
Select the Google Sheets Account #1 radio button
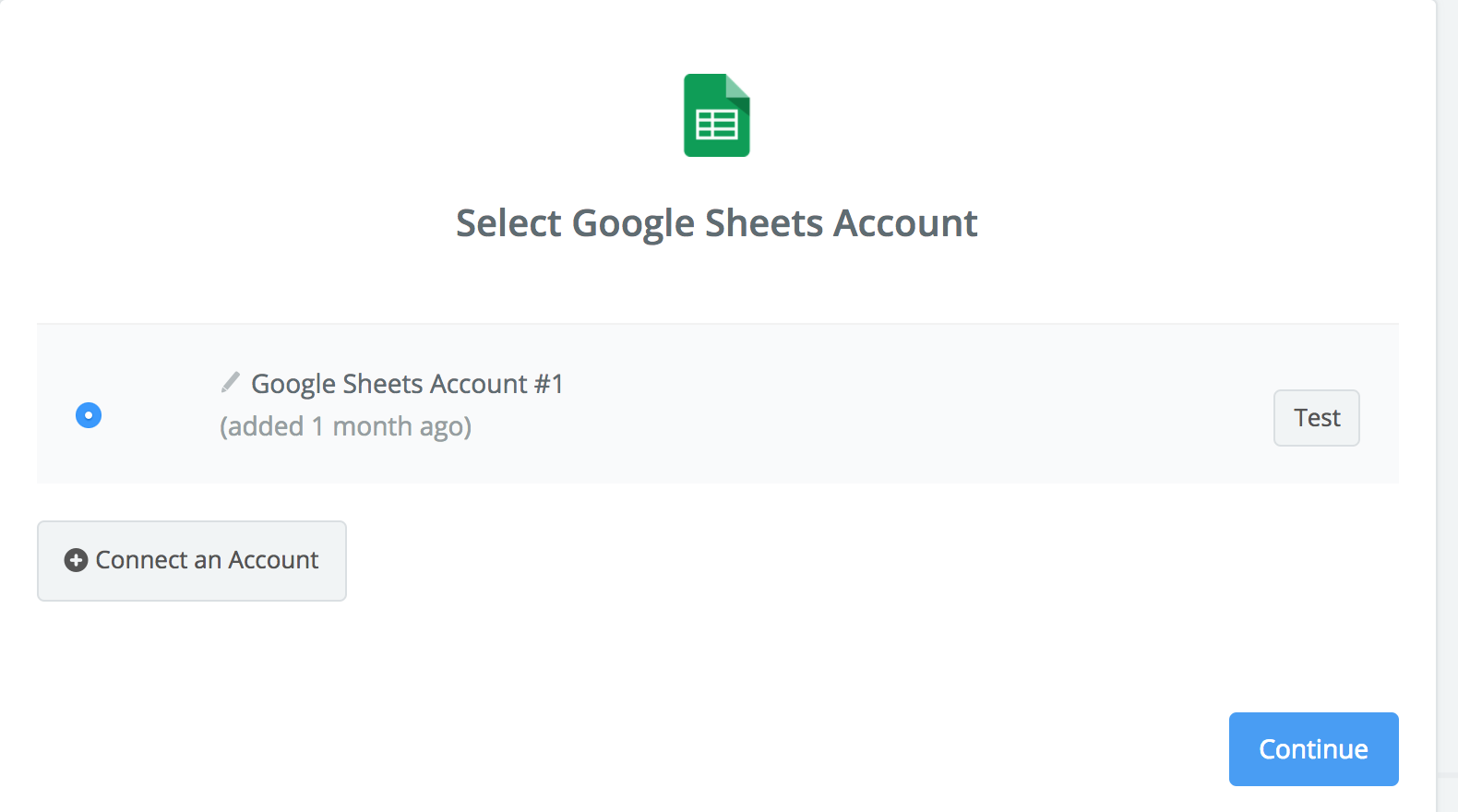click(89, 415)
